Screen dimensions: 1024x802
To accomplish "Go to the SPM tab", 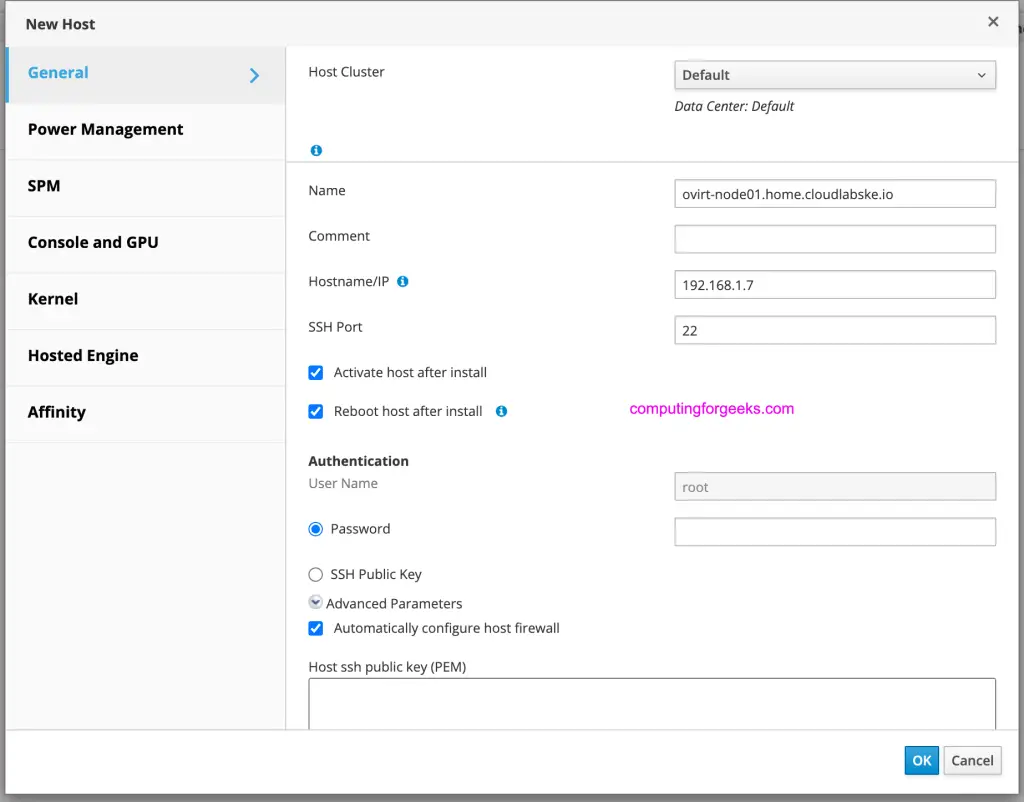I will click(x=145, y=186).
